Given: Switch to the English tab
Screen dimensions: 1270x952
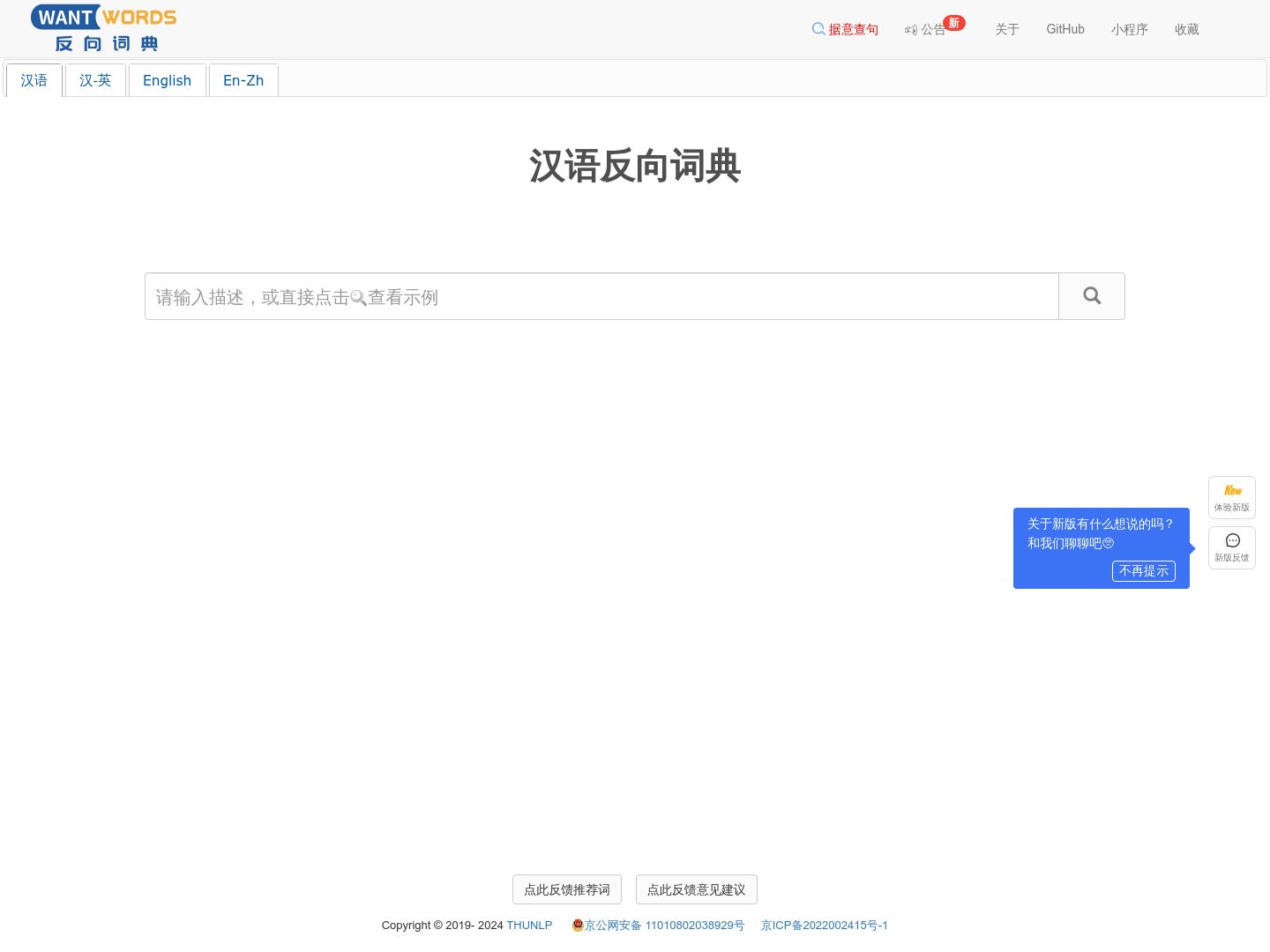Looking at the screenshot, I should pyautogui.click(x=167, y=80).
